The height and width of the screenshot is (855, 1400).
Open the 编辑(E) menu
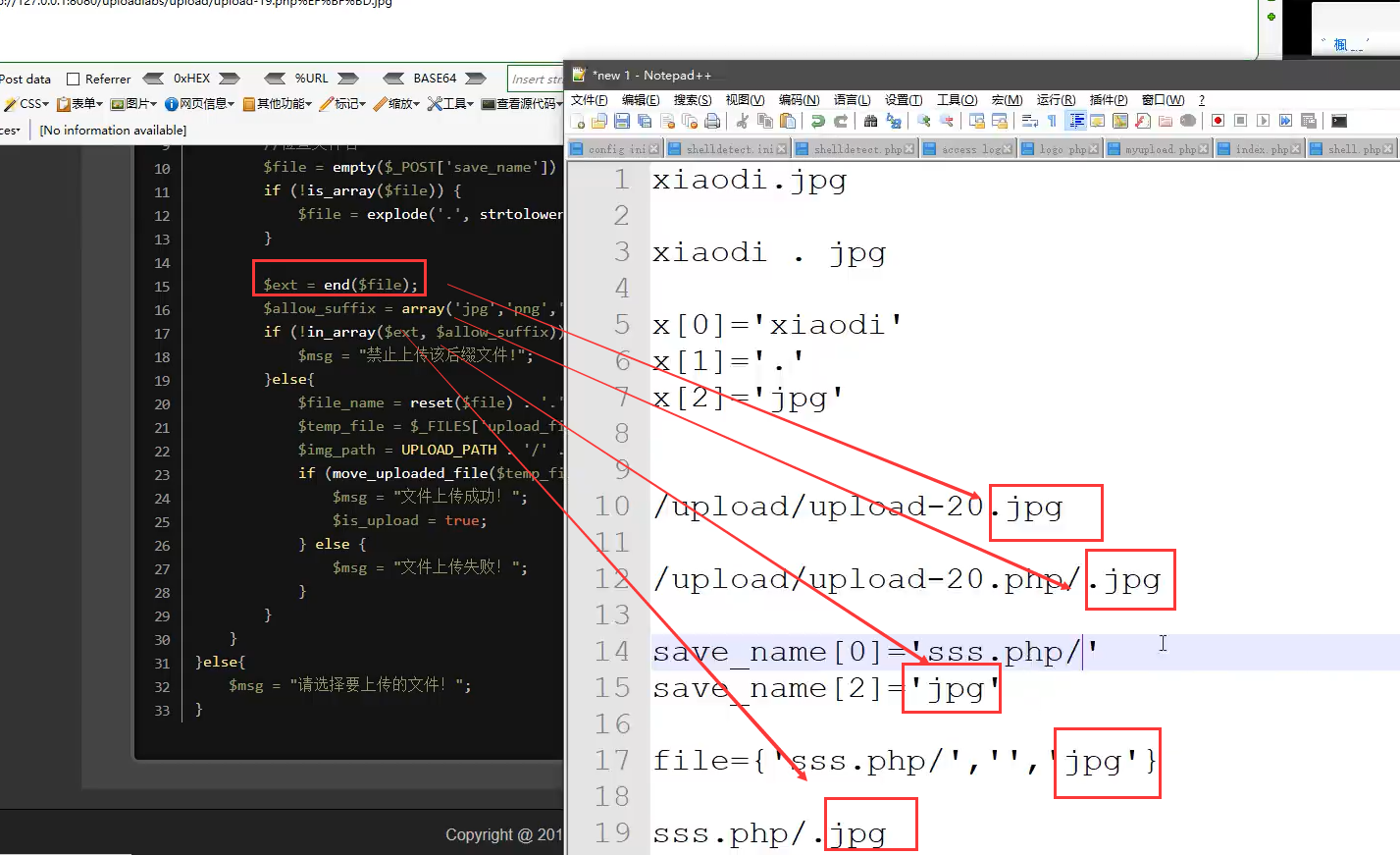click(x=641, y=100)
